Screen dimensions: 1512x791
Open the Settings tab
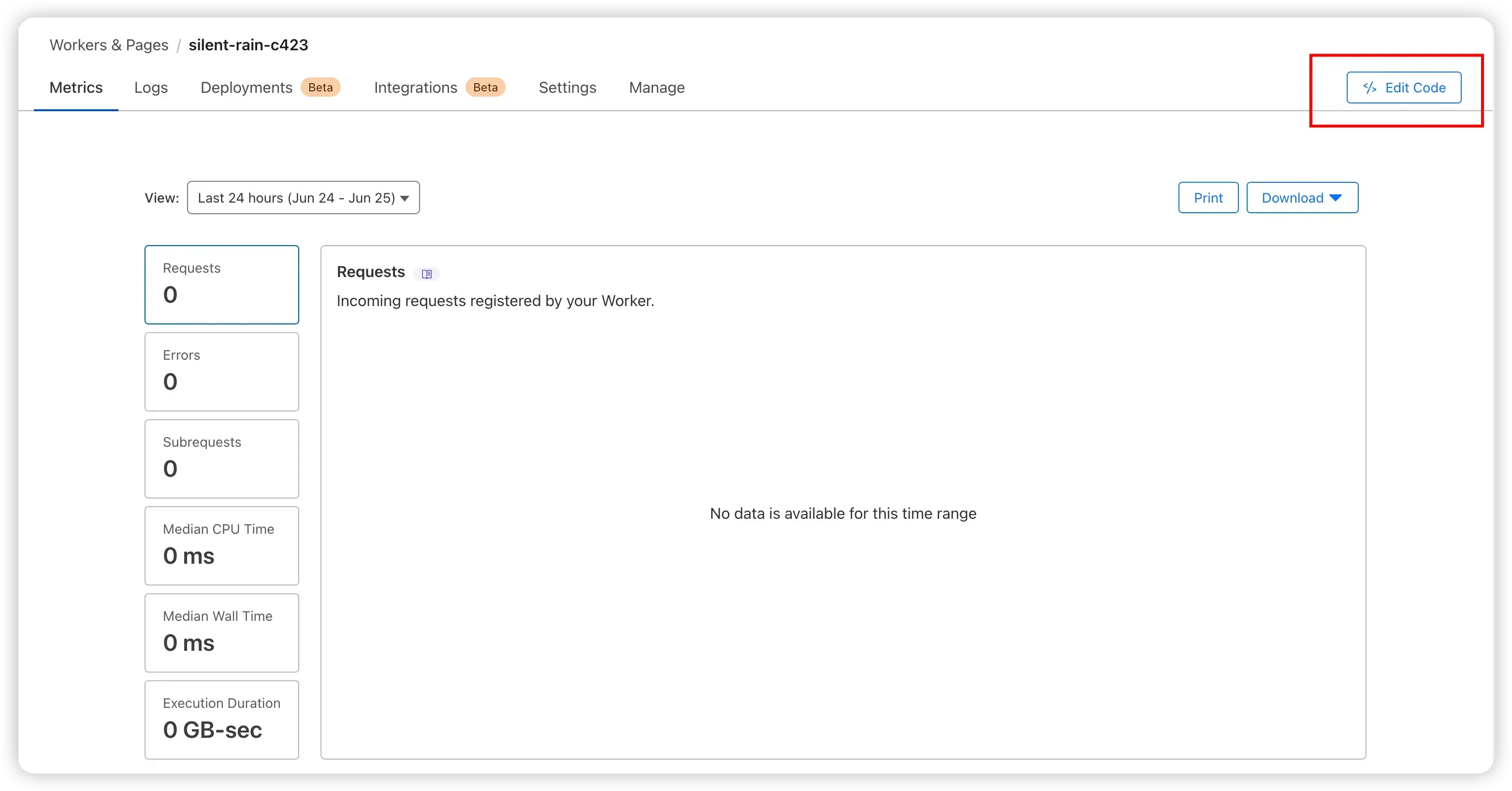tap(567, 88)
